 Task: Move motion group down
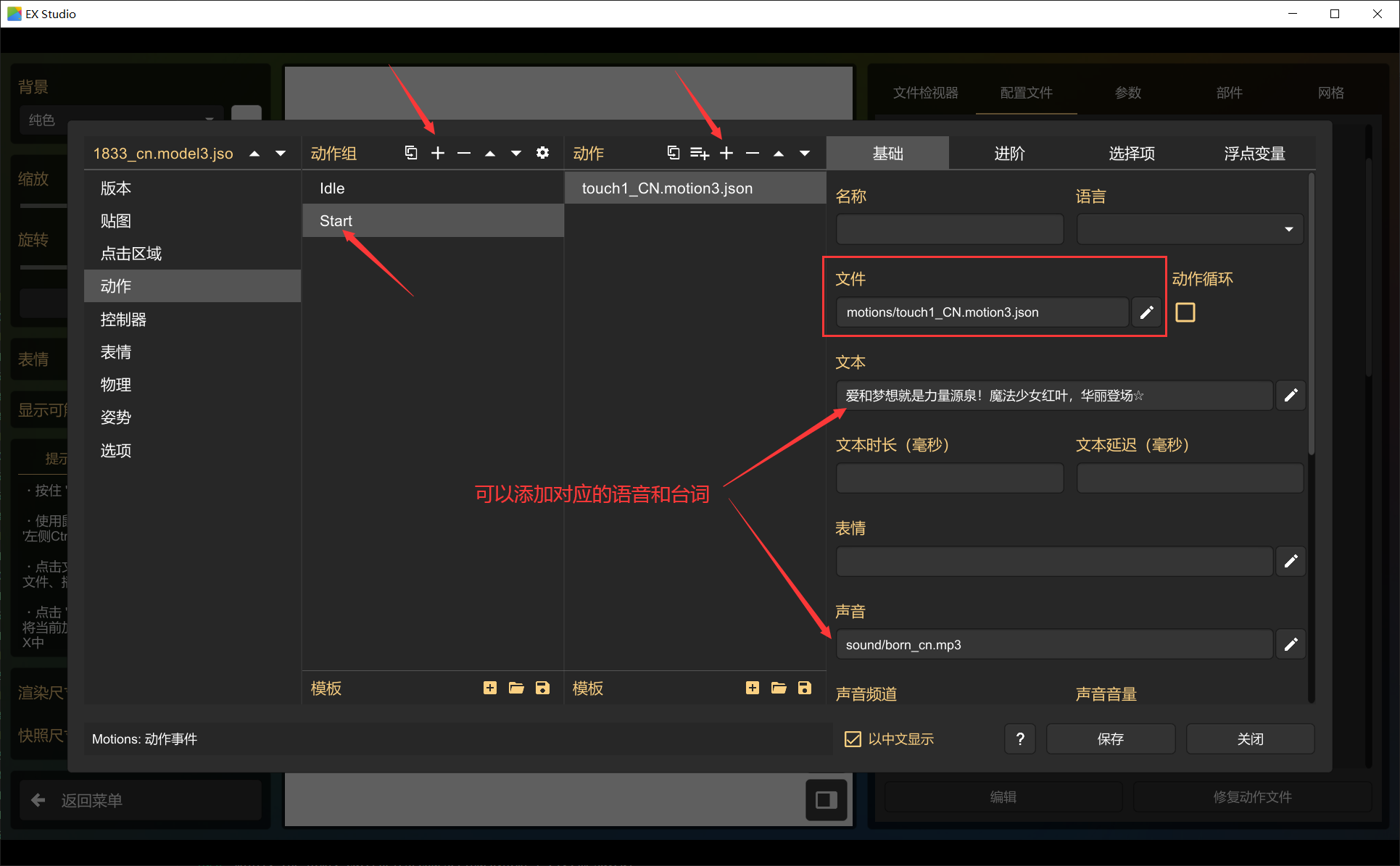[x=516, y=153]
